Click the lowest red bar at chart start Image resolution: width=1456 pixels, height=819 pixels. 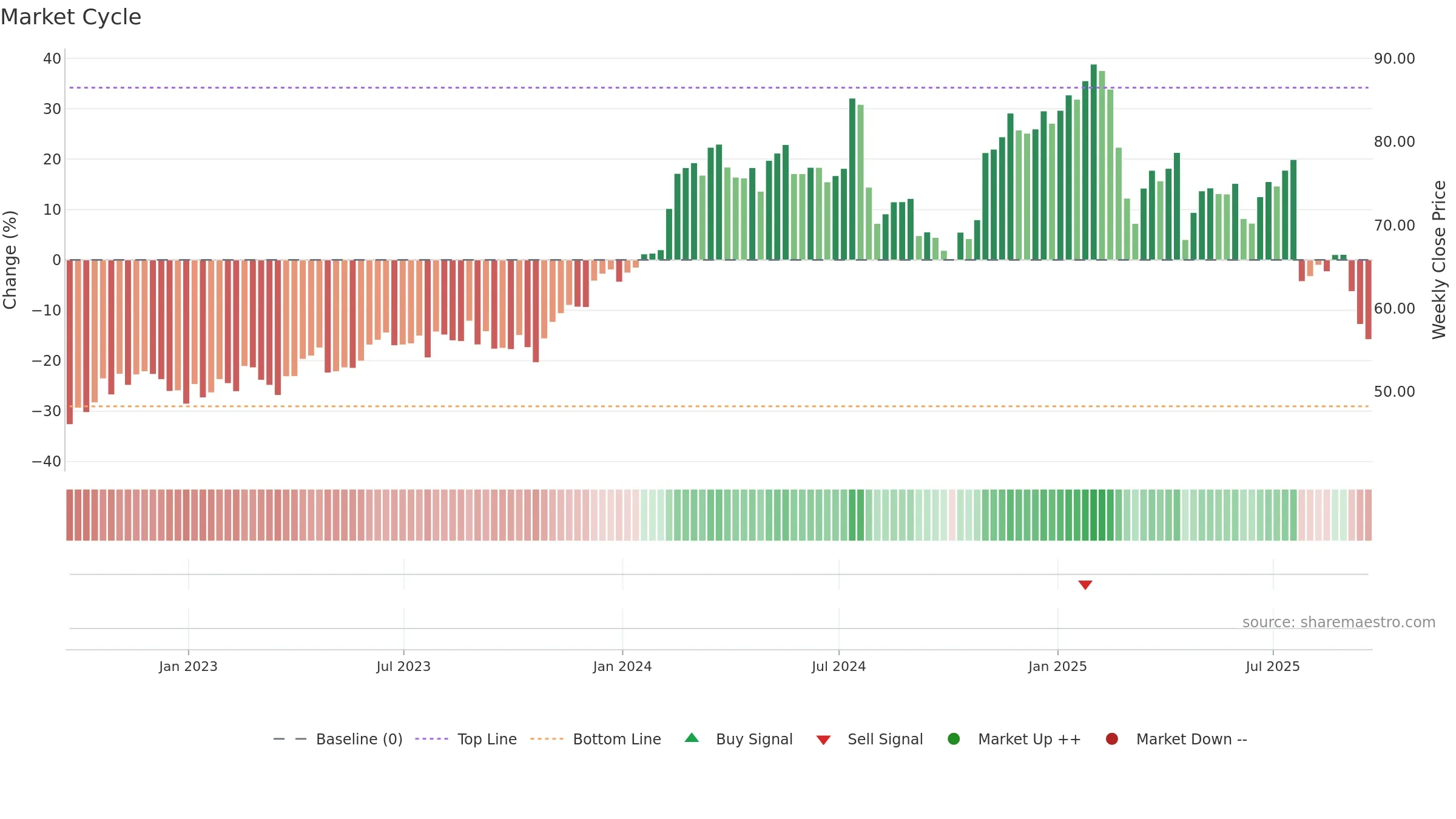tap(70, 342)
